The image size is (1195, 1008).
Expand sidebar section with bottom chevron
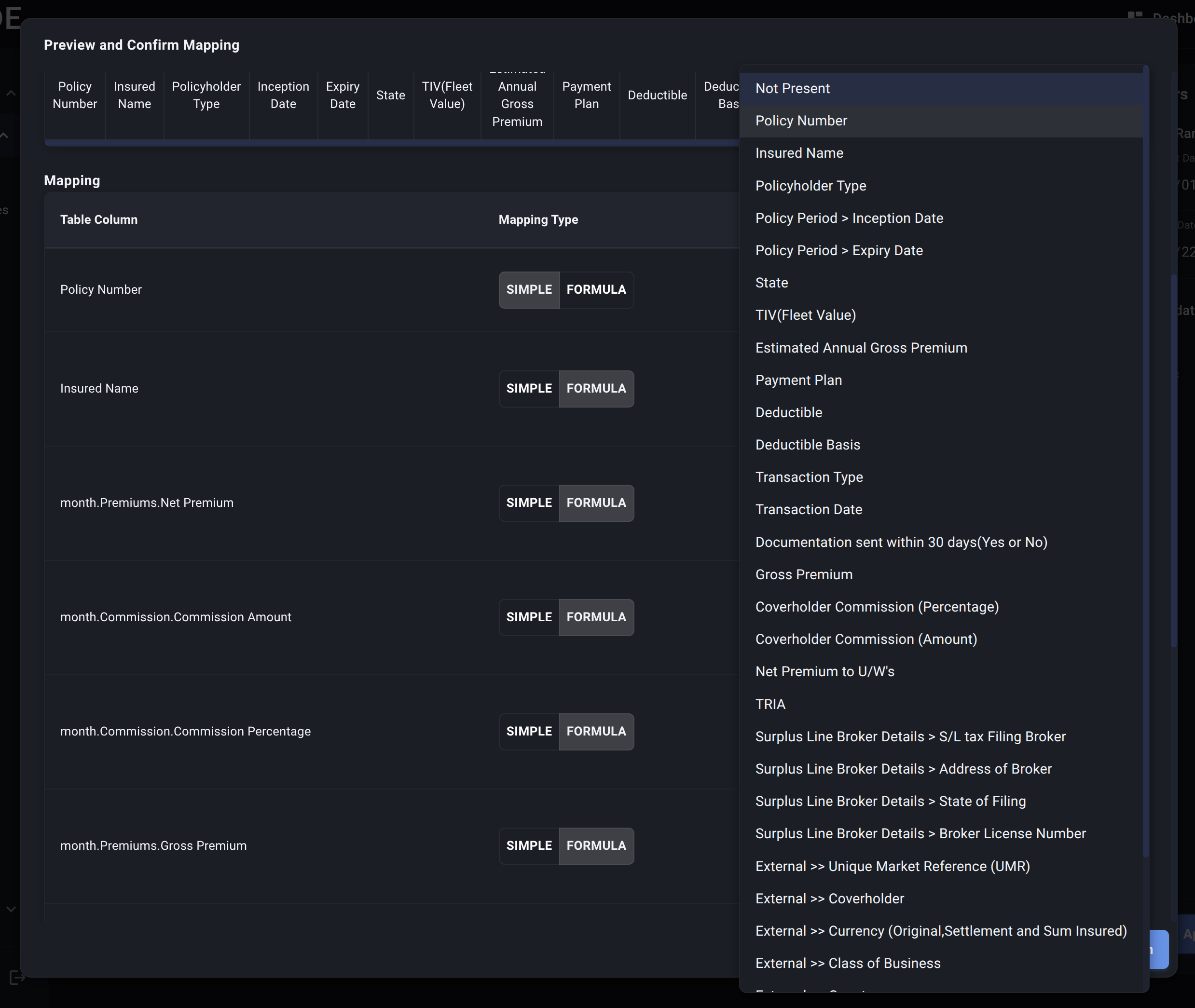(x=10, y=909)
